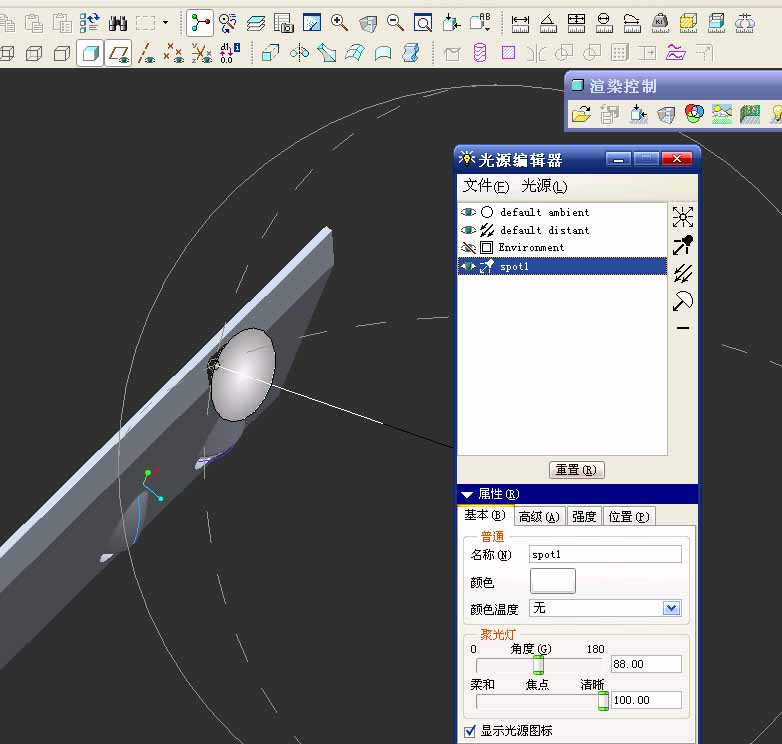Open the layers tool
This screenshot has width=782, height=744.
[x=256, y=23]
